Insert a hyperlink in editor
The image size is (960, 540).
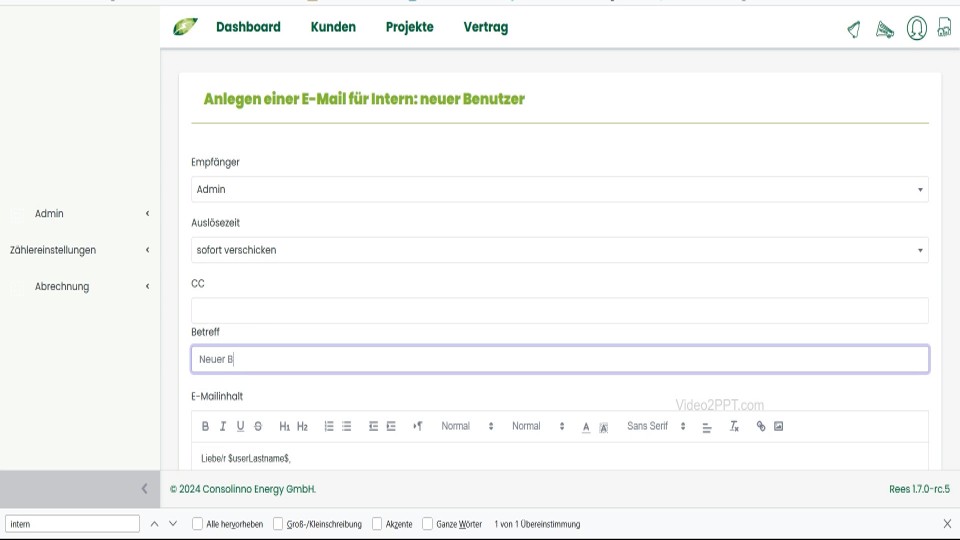click(761, 426)
